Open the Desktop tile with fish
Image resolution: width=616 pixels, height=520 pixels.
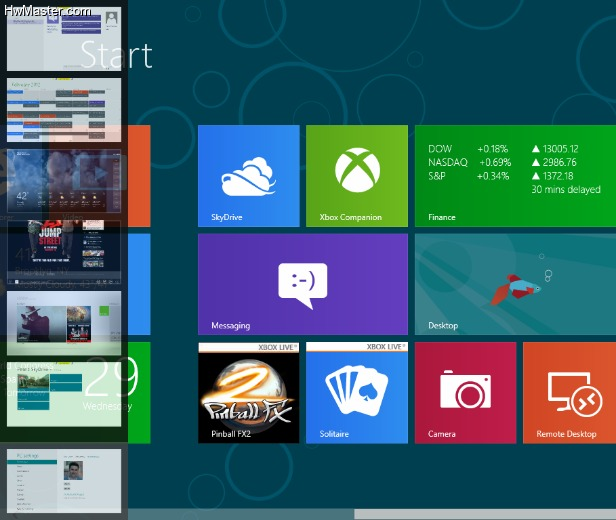coord(515,284)
